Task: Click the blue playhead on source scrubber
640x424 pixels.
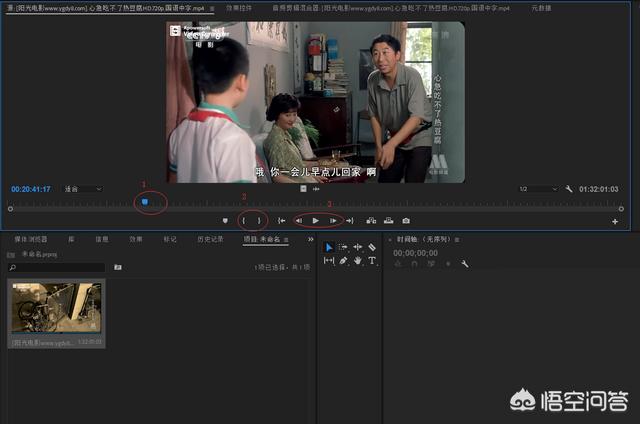Action: [144, 202]
